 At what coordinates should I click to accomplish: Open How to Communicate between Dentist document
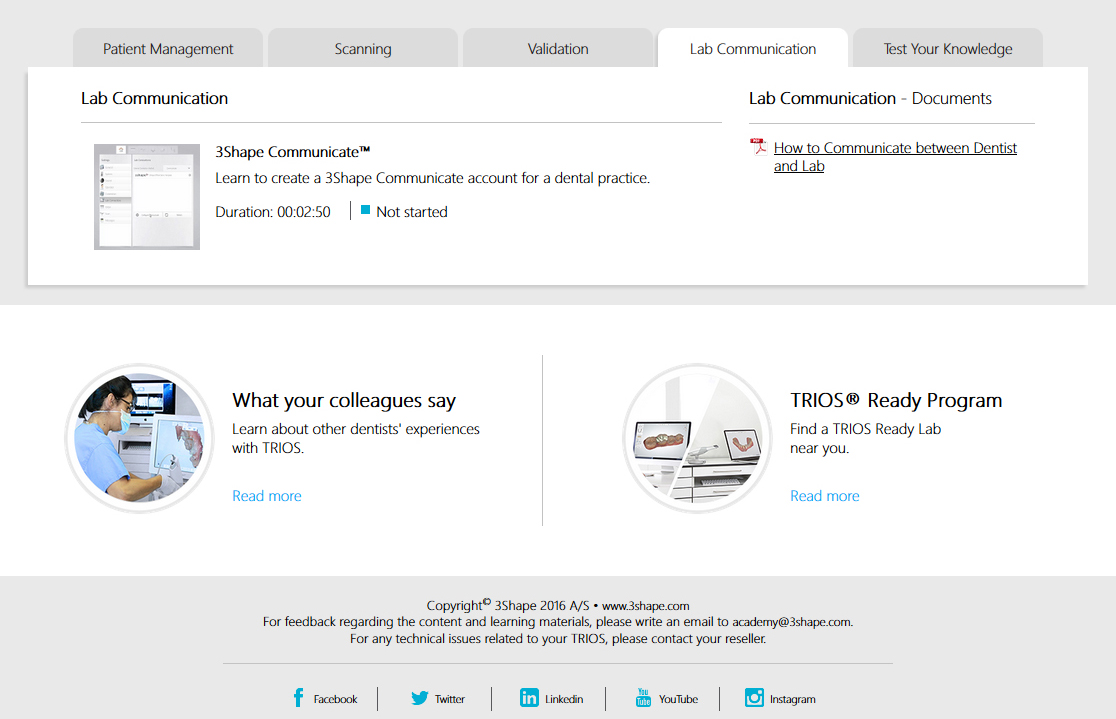coord(895,148)
